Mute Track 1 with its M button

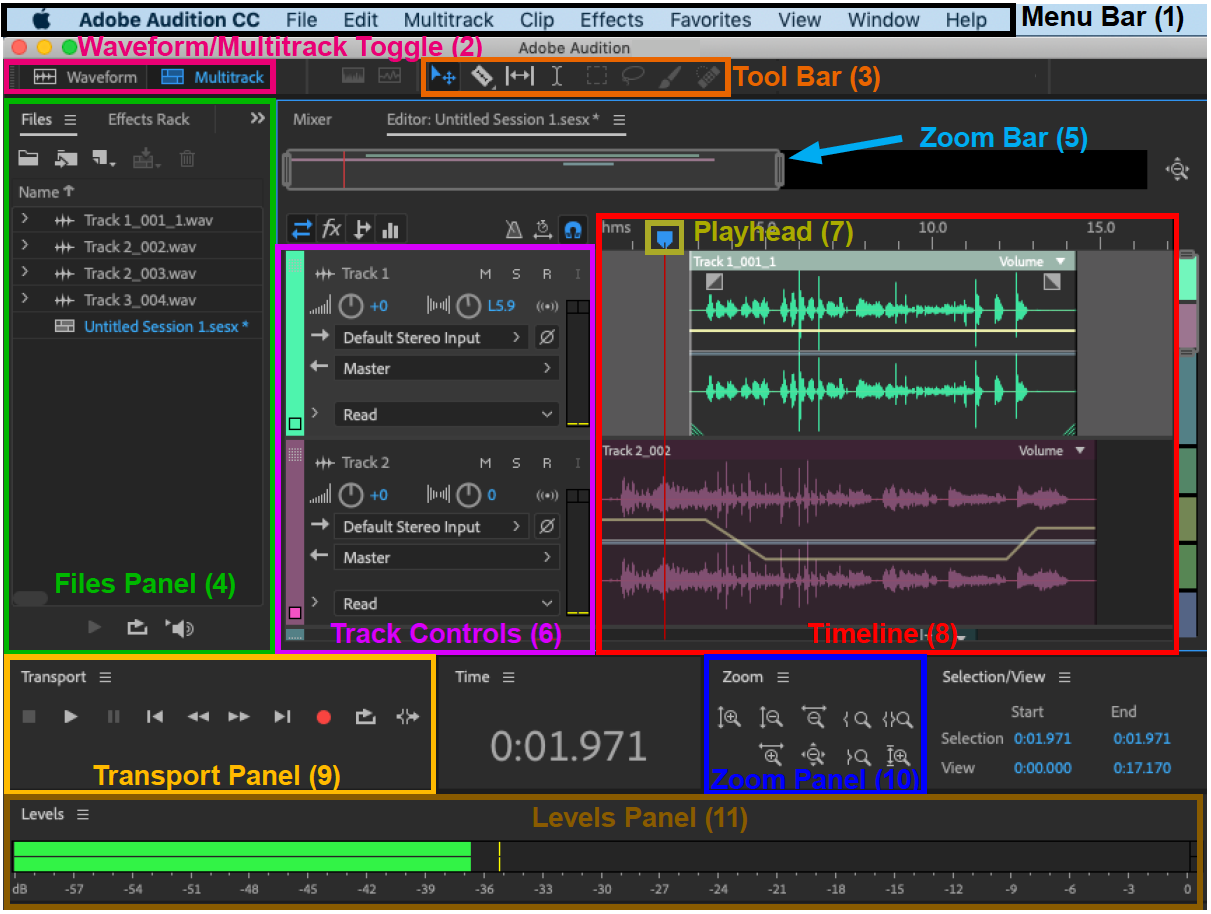(x=485, y=274)
